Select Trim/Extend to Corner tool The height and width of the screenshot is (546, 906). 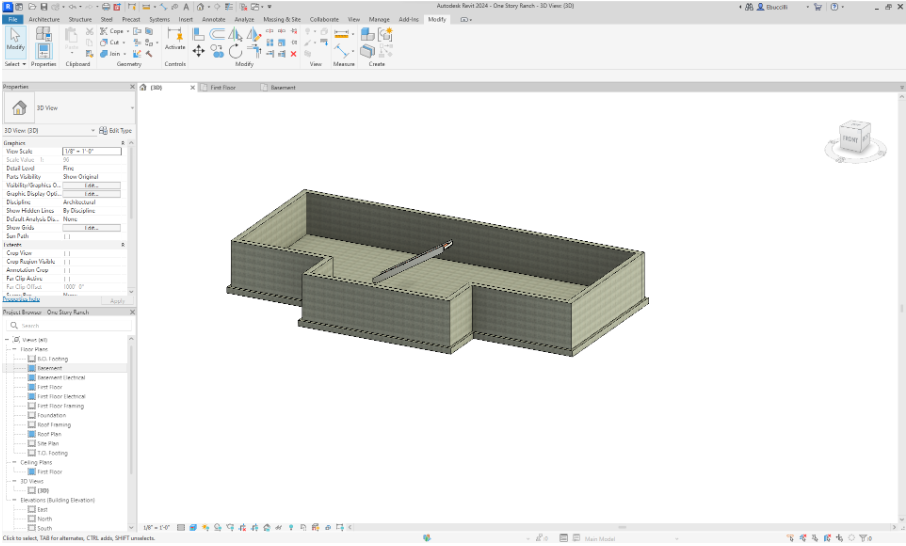click(254, 52)
